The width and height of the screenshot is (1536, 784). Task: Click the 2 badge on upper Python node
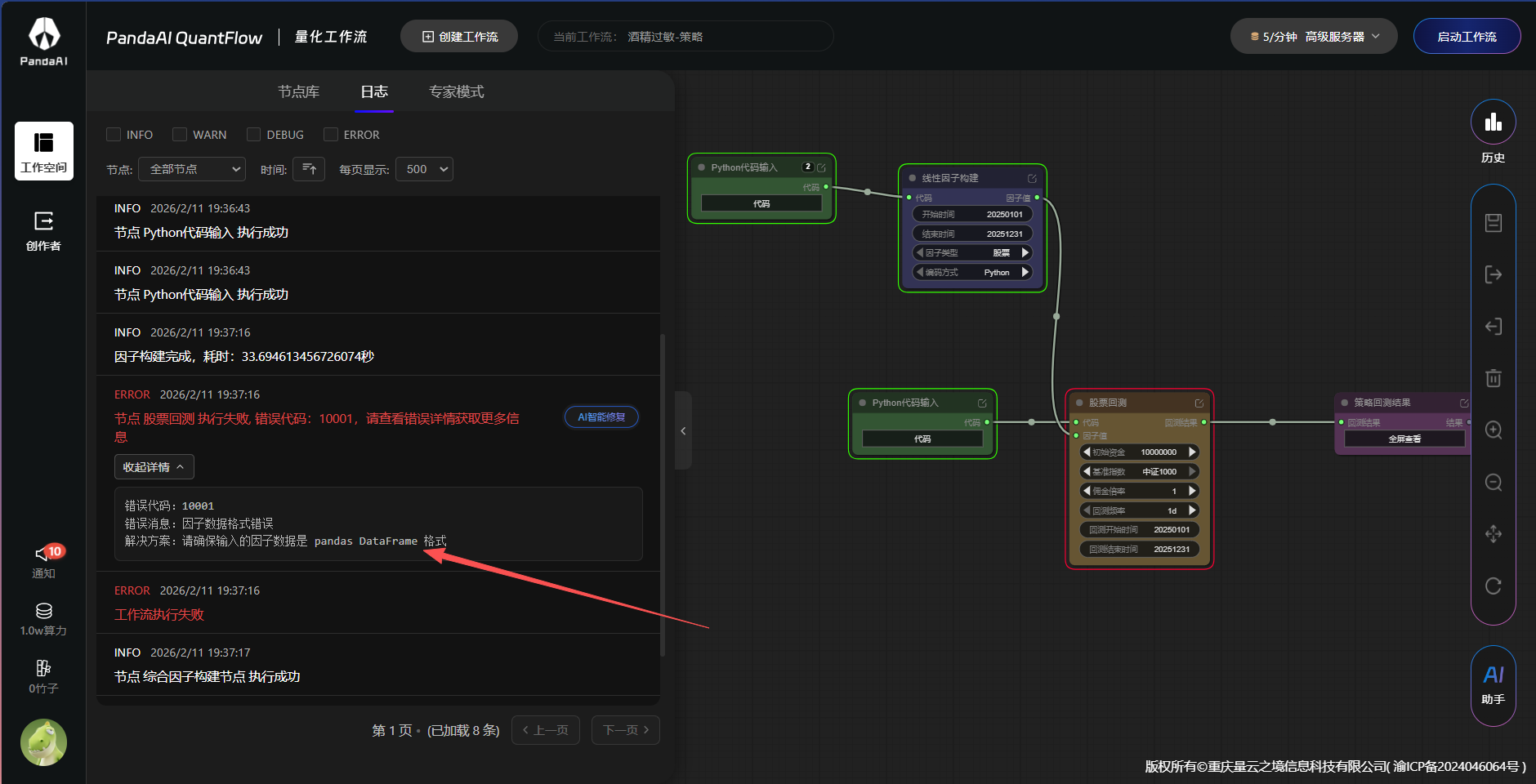(x=807, y=167)
